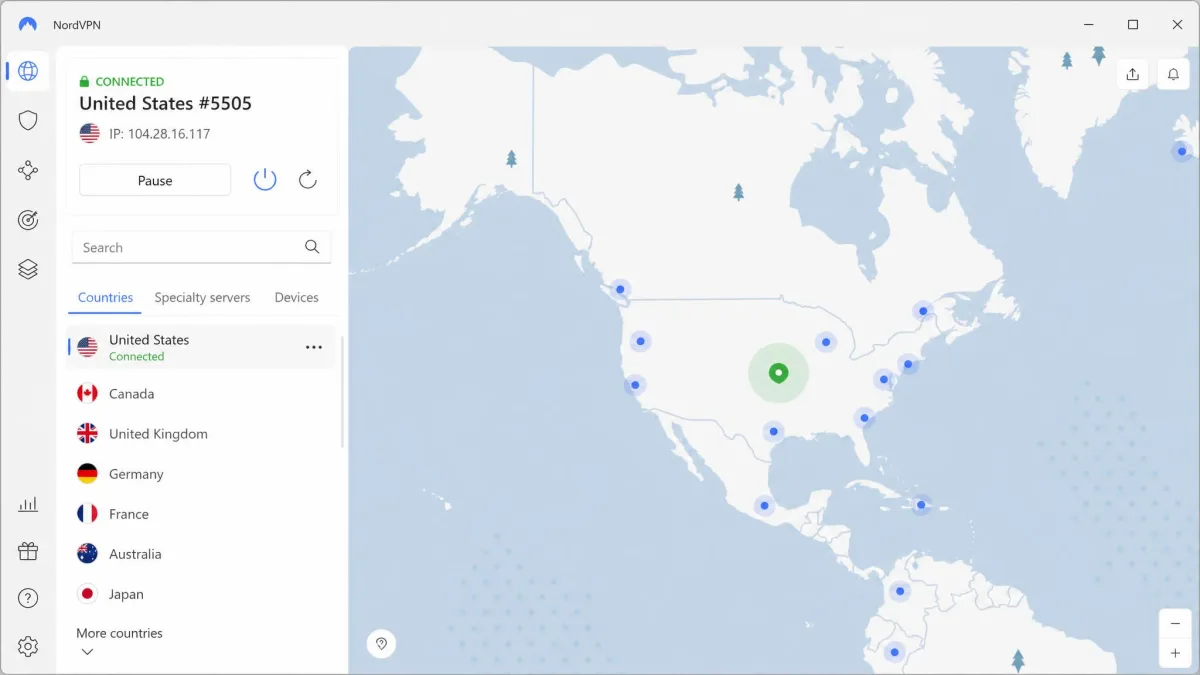Select Australia in country list
Image resolution: width=1200 pixels, height=675 pixels.
(201, 554)
